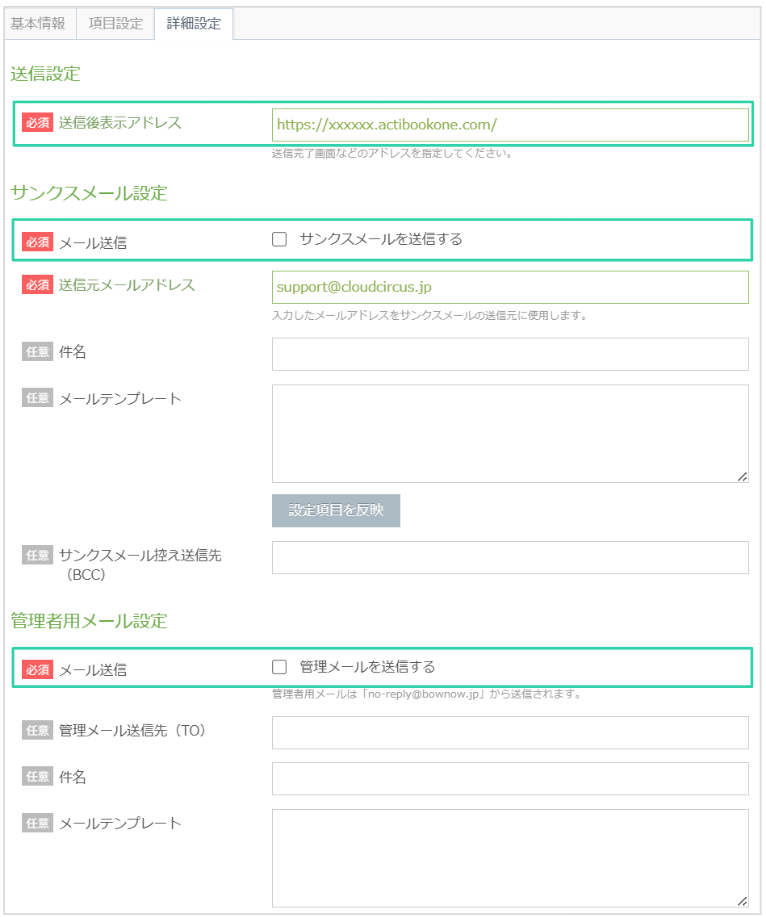Click the サンクスメール メールテンプレート text area

510,433
